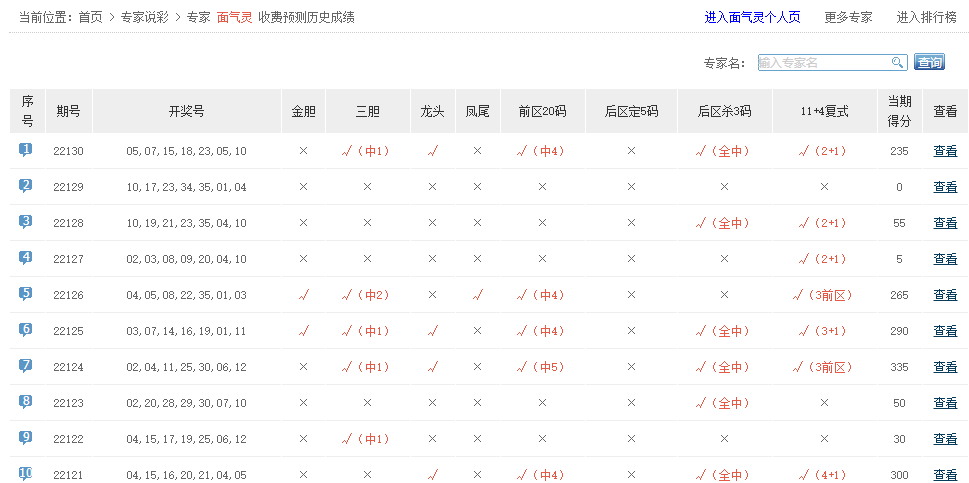This screenshot has width=969, height=483.
Task: Open 进入面气灵个人页 link
Action: click(752, 17)
